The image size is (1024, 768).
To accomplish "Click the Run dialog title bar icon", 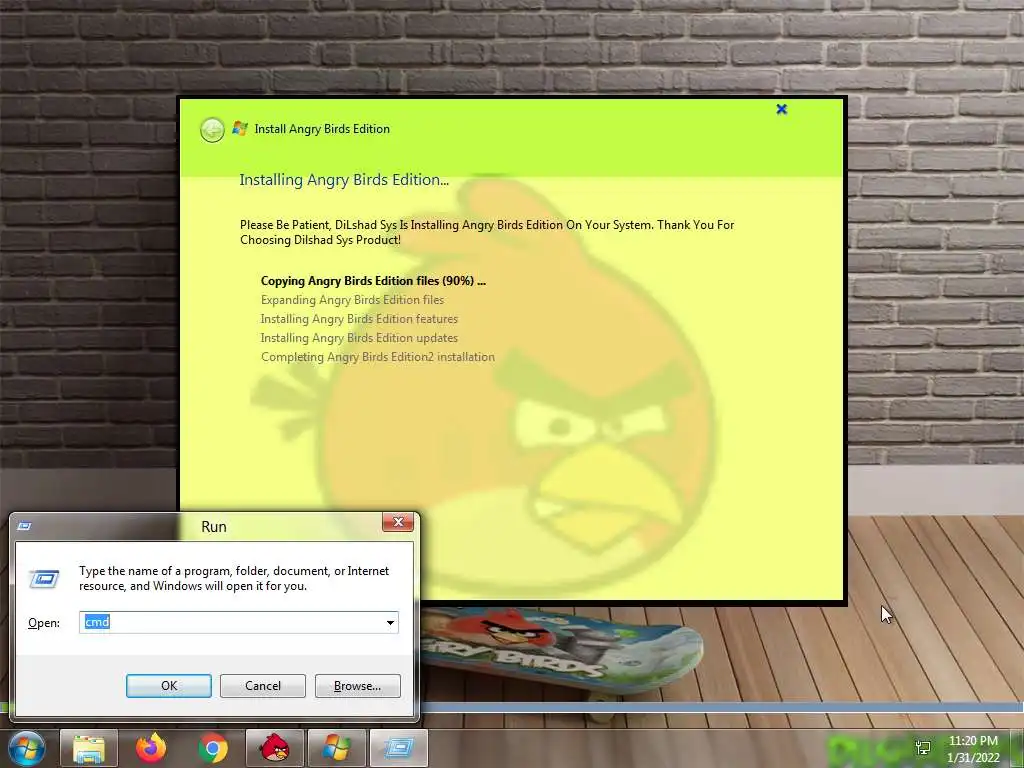I will (x=25, y=526).
